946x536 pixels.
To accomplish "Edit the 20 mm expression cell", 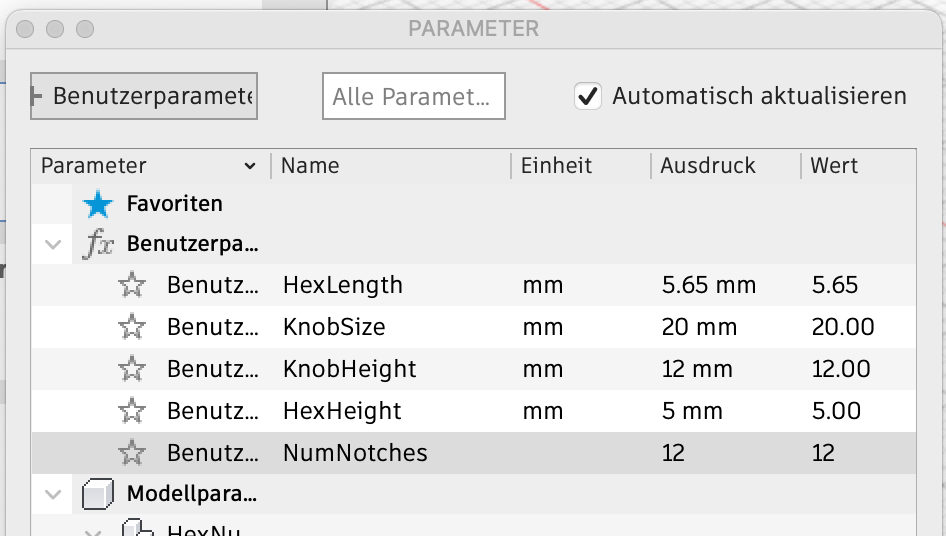I will click(699, 327).
